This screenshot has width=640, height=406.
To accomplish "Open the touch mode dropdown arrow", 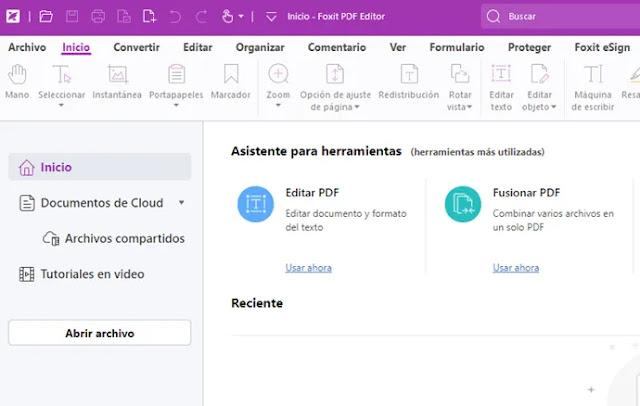I will pyautogui.click(x=241, y=16).
